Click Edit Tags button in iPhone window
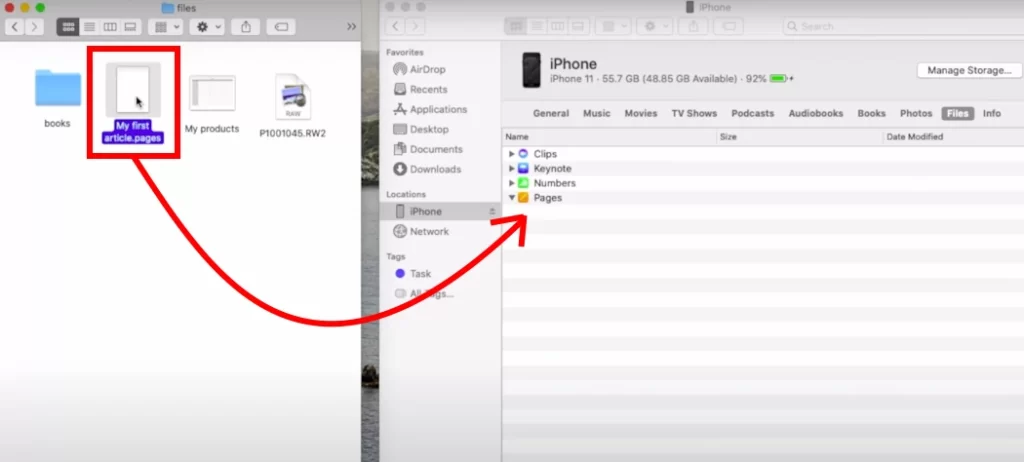This screenshot has width=1024, height=462. [728, 26]
